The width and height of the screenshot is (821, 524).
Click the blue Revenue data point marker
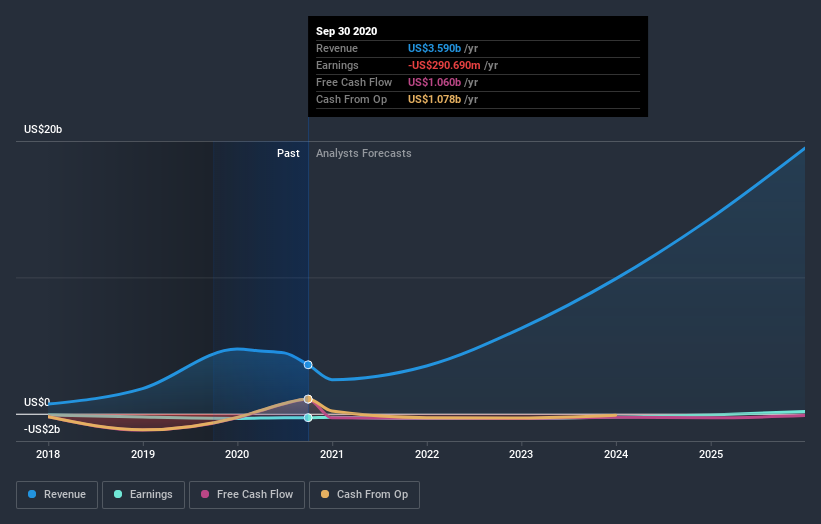tap(308, 365)
